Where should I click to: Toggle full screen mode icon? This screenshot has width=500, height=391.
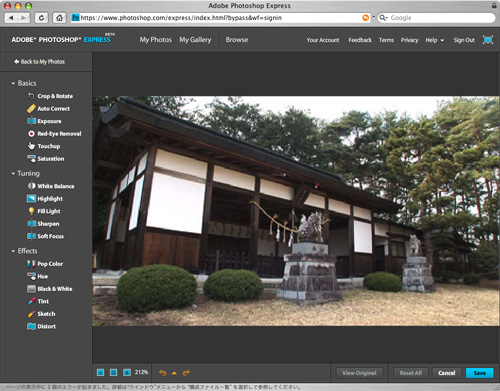click(488, 40)
